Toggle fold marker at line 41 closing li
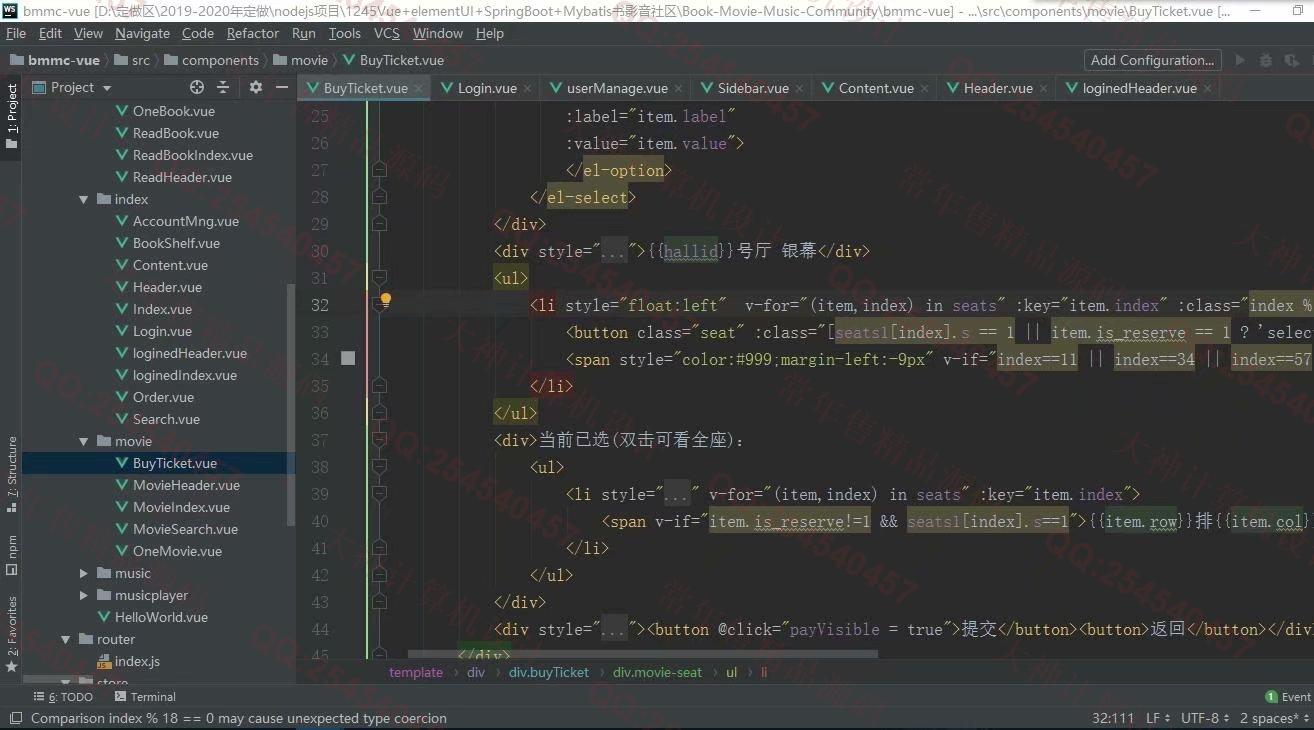This screenshot has width=1314, height=730. (379, 548)
